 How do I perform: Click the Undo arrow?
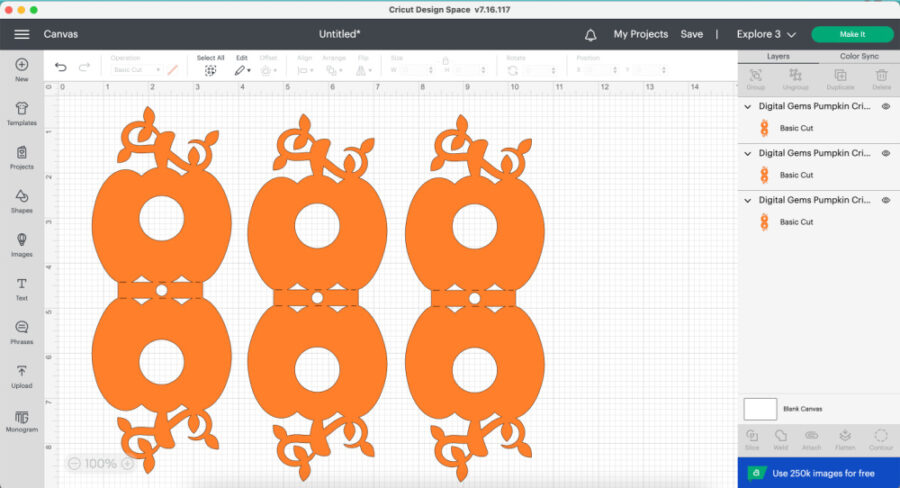(61, 68)
